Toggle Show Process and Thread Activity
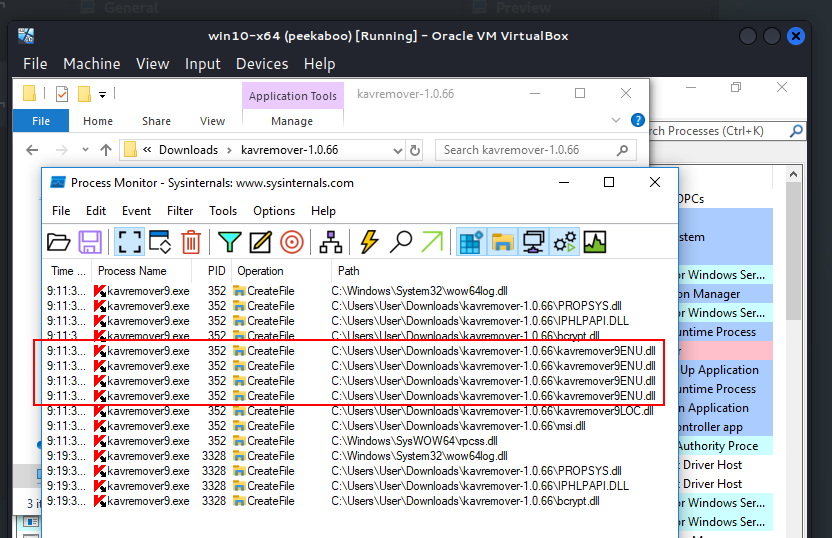Viewport: 832px width, 538px height. pyautogui.click(x=564, y=242)
